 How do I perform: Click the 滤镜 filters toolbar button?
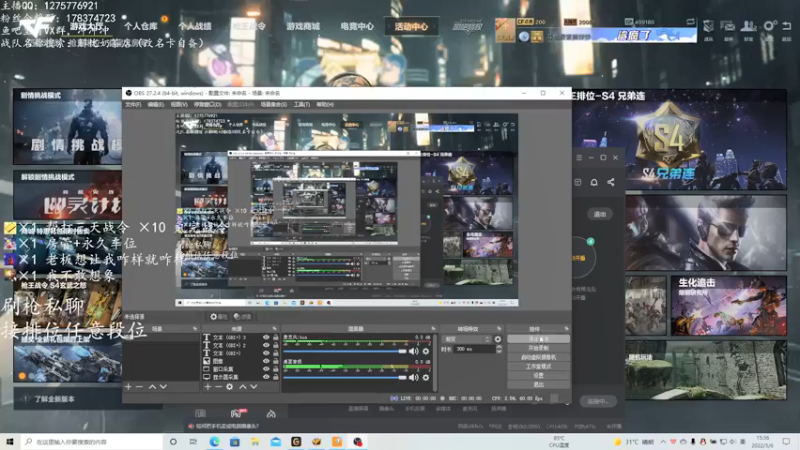click(x=242, y=317)
